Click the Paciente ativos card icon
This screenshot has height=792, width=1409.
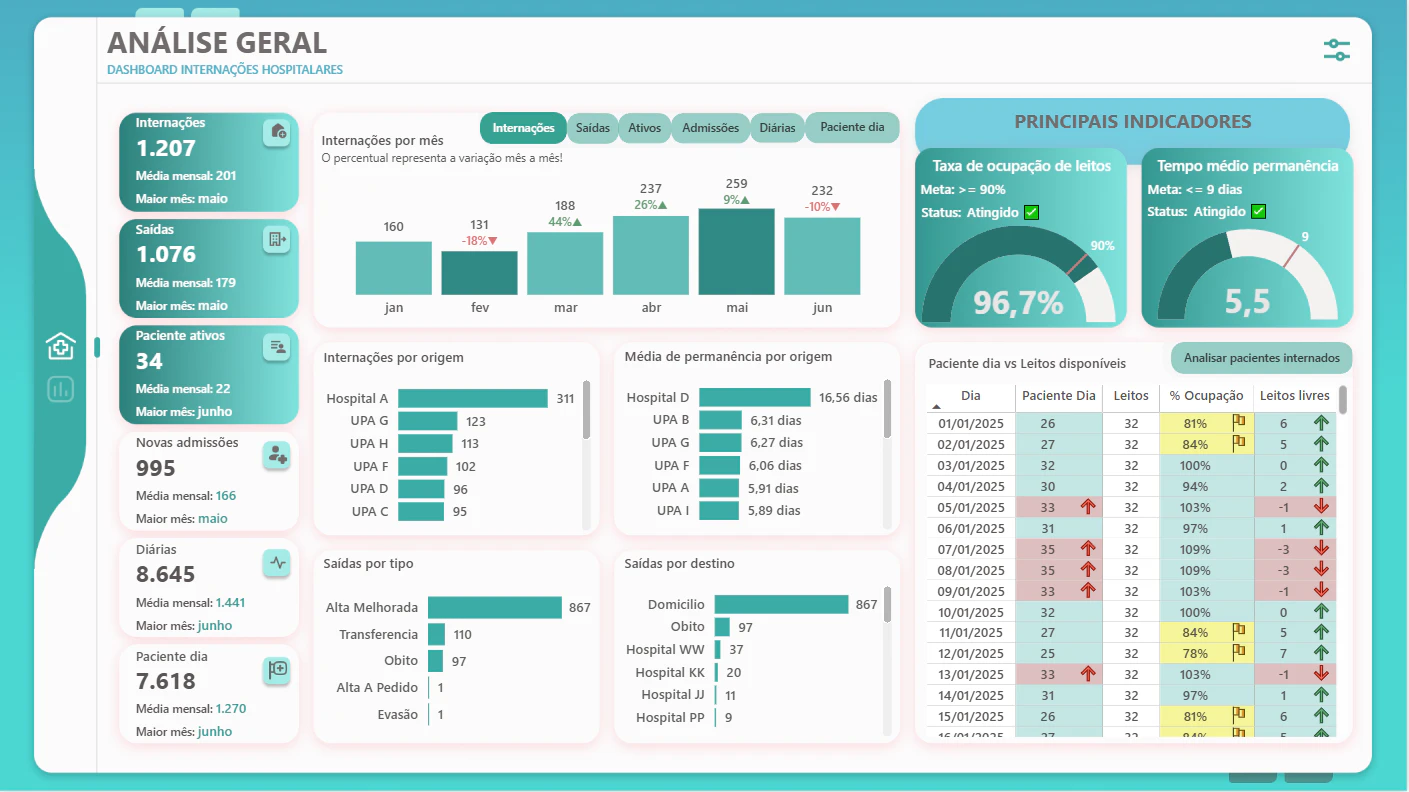[x=277, y=347]
